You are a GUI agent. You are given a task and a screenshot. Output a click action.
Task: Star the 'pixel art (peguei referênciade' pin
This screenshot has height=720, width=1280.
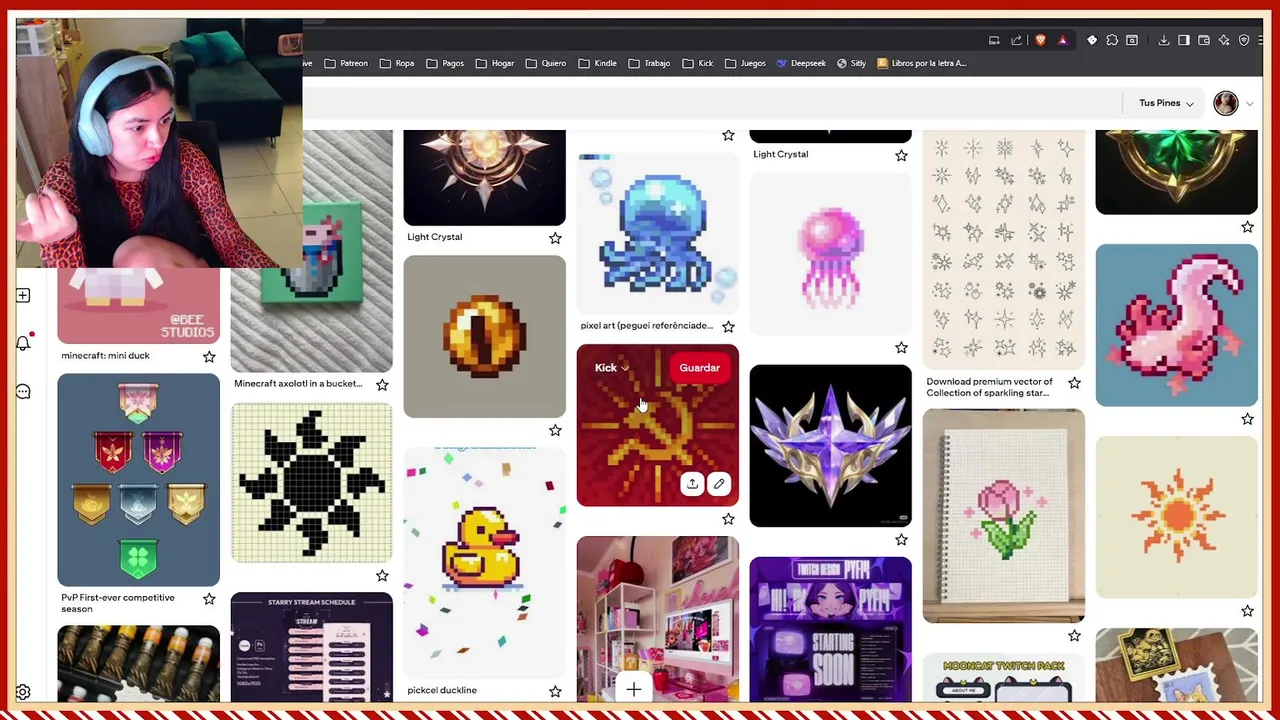tap(728, 326)
